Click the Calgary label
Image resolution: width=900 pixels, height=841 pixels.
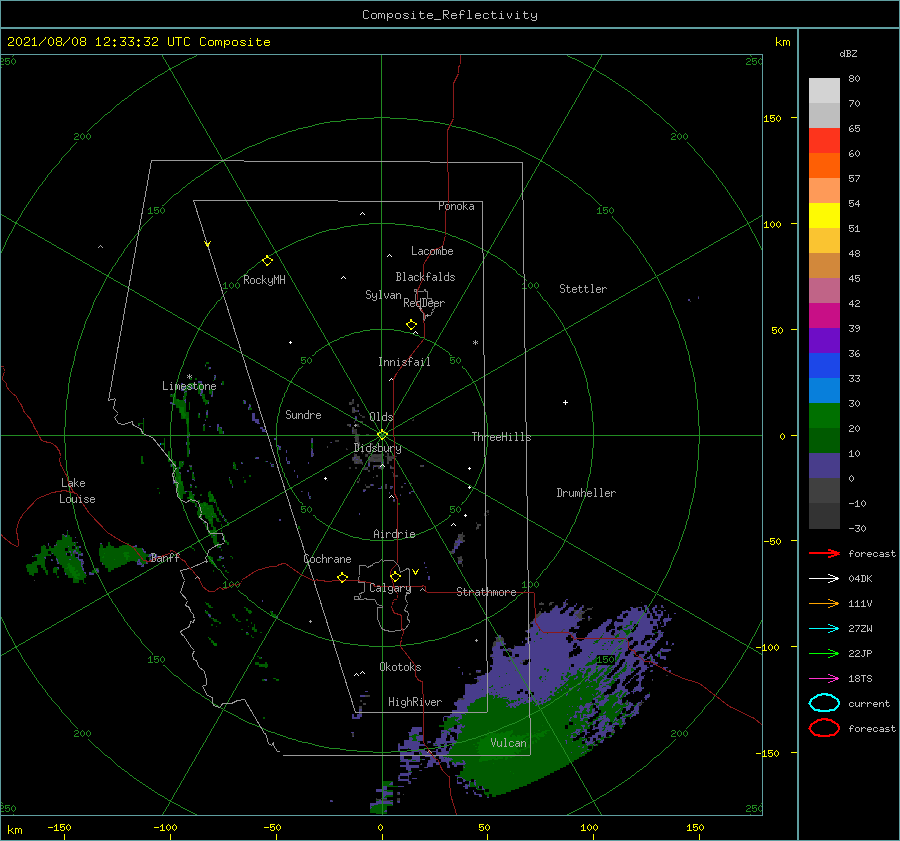tap(390, 588)
